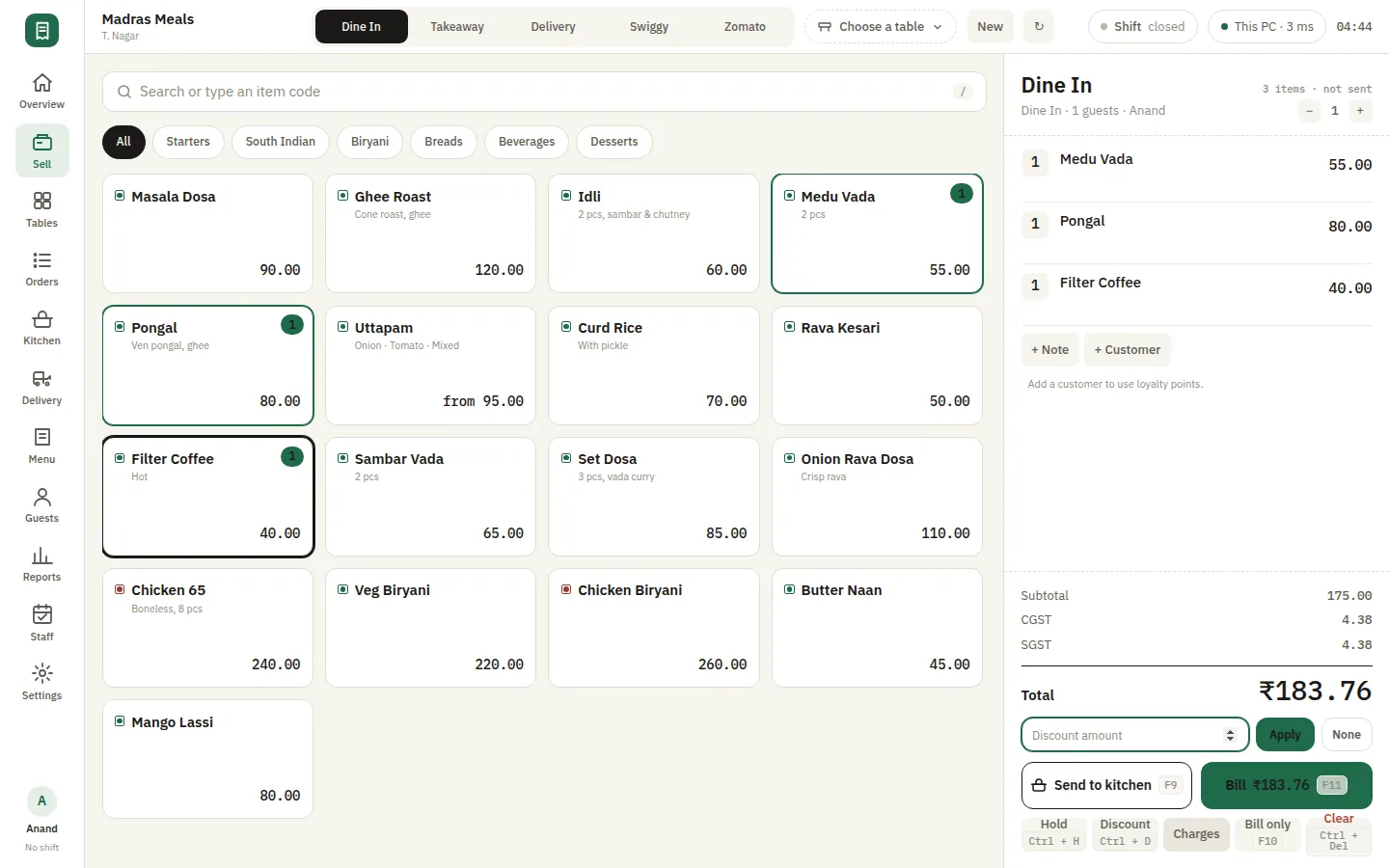The height and width of the screenshot is (868, 1389).
Task: Click the non-veg indicator on Chicken 65
Action: [x=120, y=589]
